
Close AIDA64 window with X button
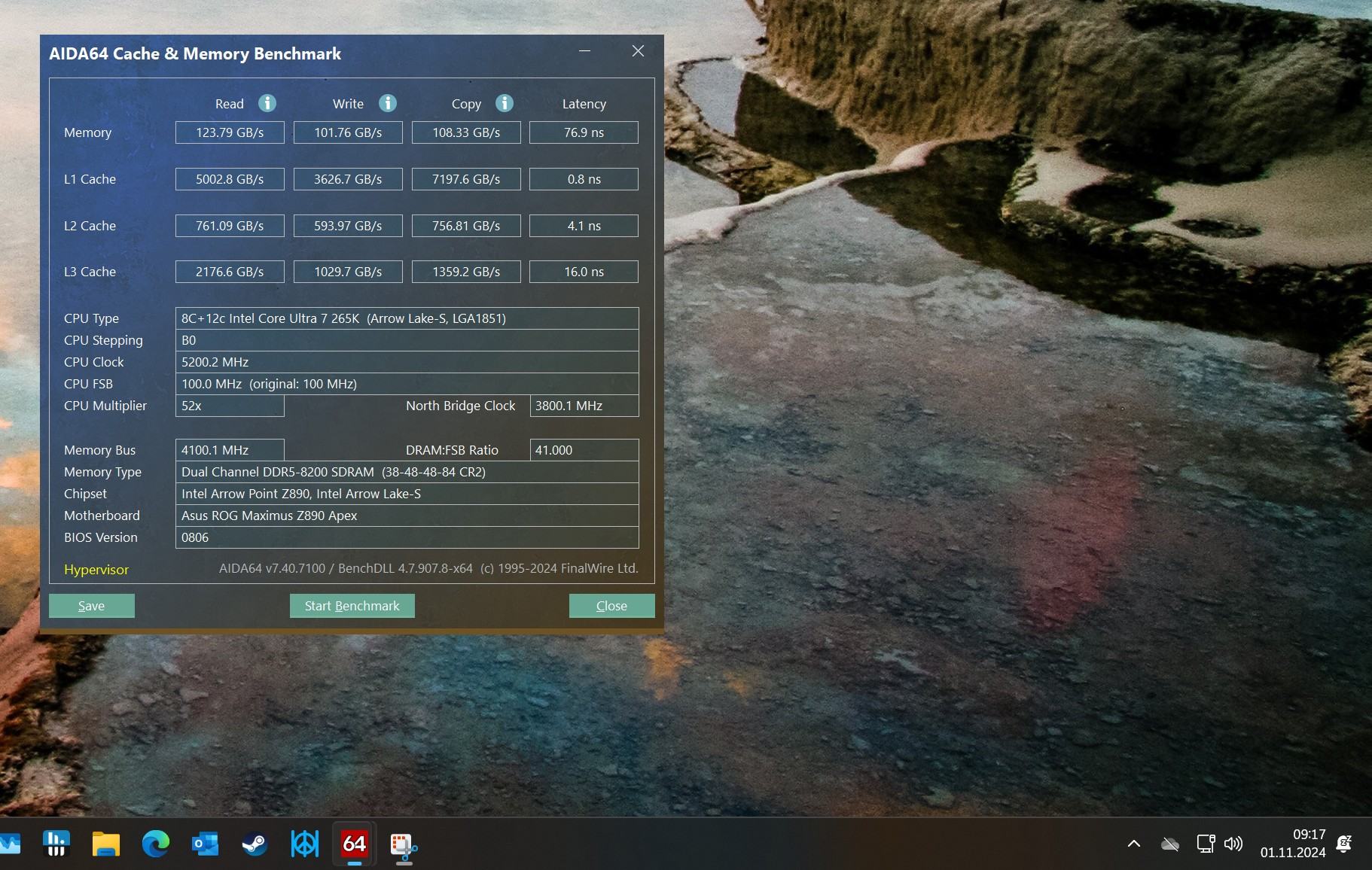pyautogui.click(x=638, y=51)
